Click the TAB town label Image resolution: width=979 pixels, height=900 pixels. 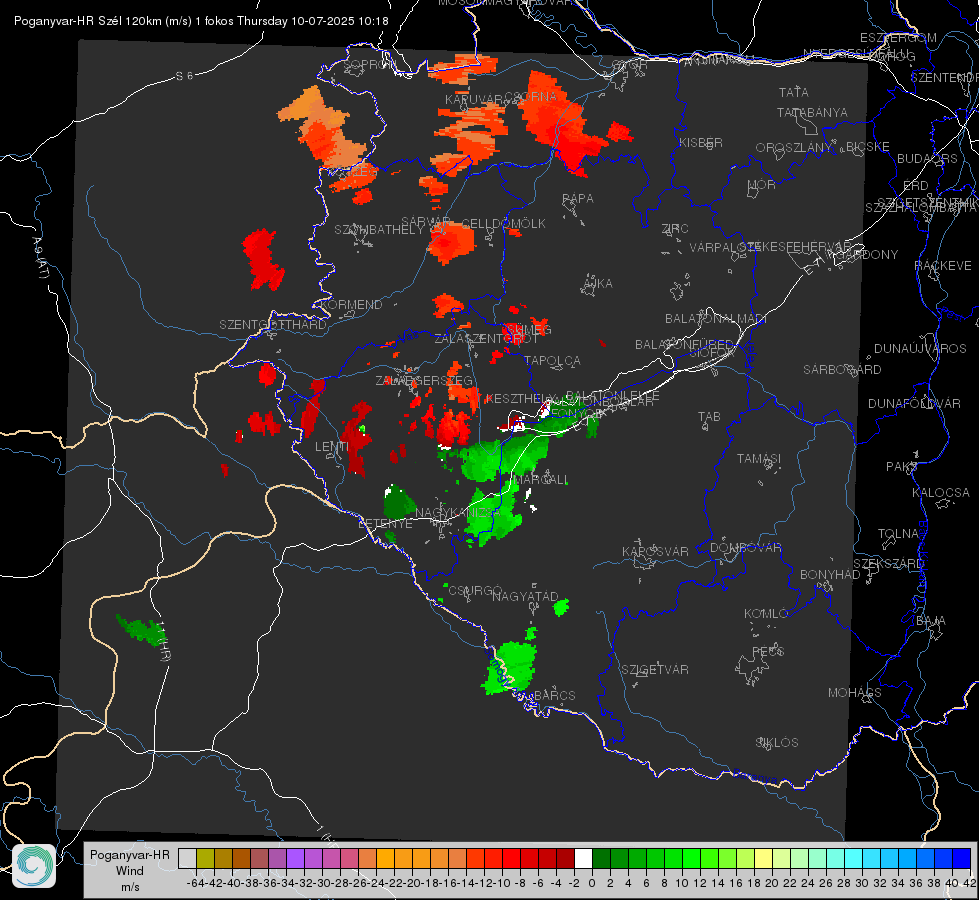[x=709, y=417]
